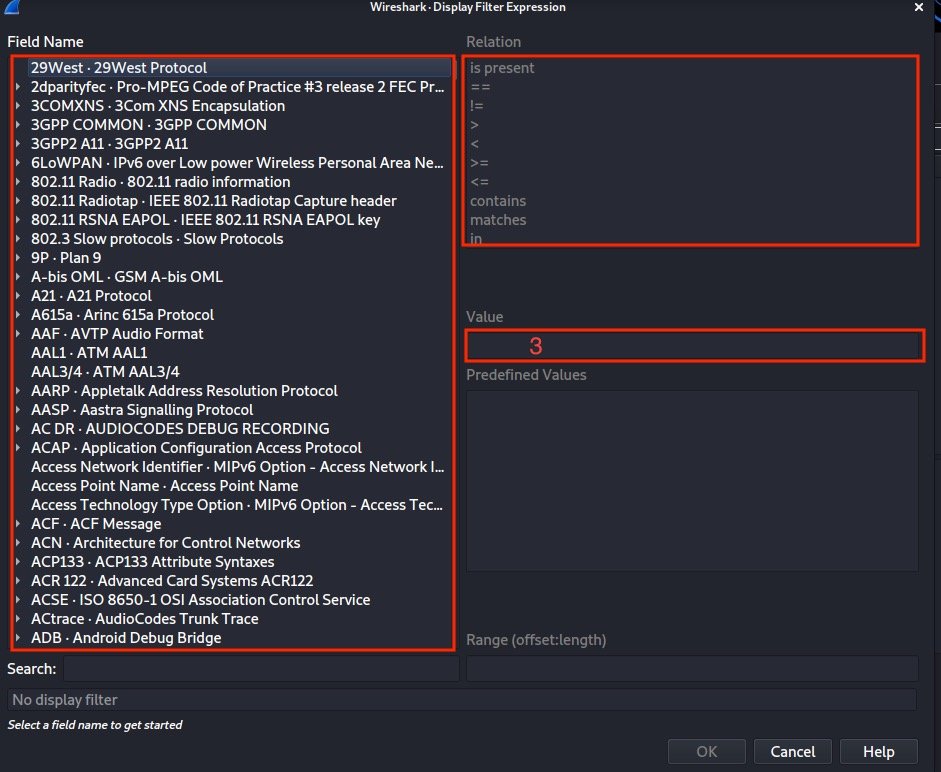
Task: Expand the AARP Appletalk entry arrow
Action: tap(18, 391)
